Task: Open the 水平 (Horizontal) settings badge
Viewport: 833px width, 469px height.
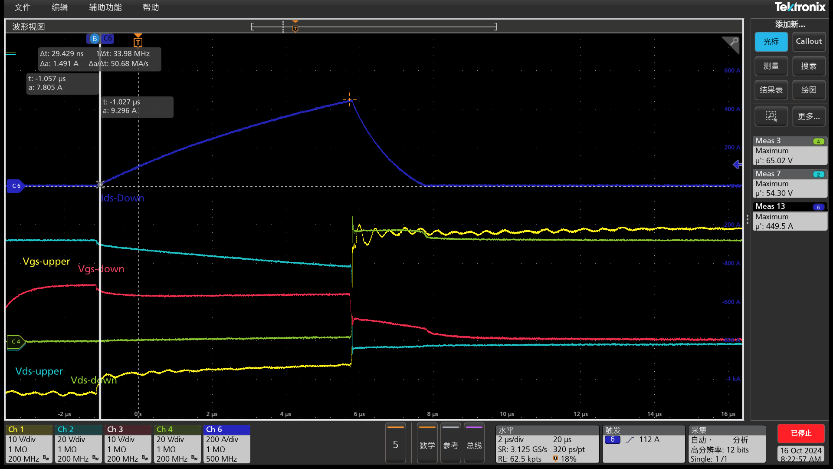Action: [547, 444]
